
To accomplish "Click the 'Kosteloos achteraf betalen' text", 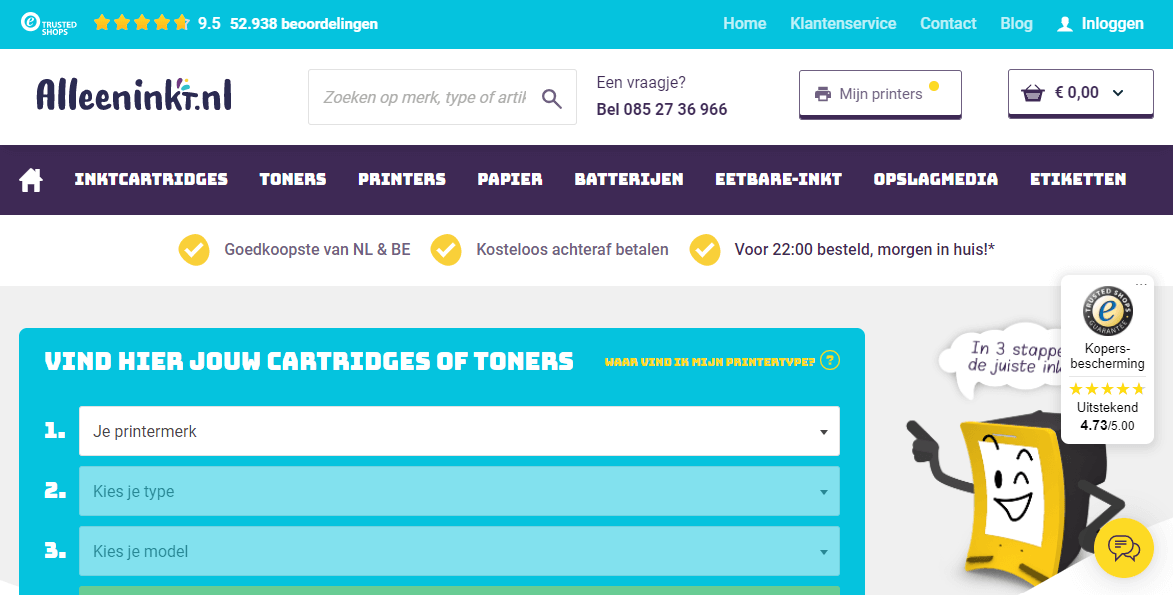I will [572, 250].
